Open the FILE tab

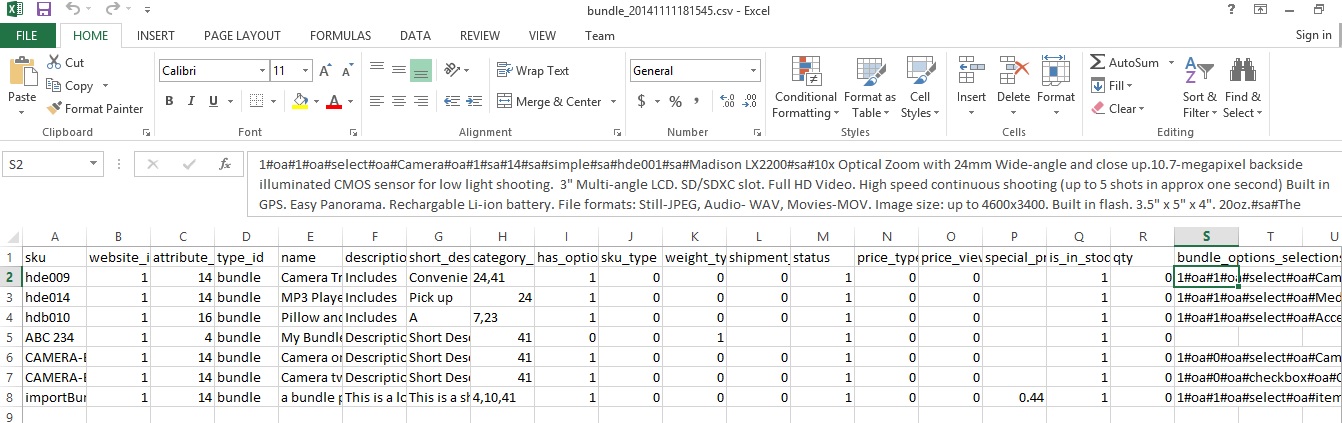tap(28, 36)
